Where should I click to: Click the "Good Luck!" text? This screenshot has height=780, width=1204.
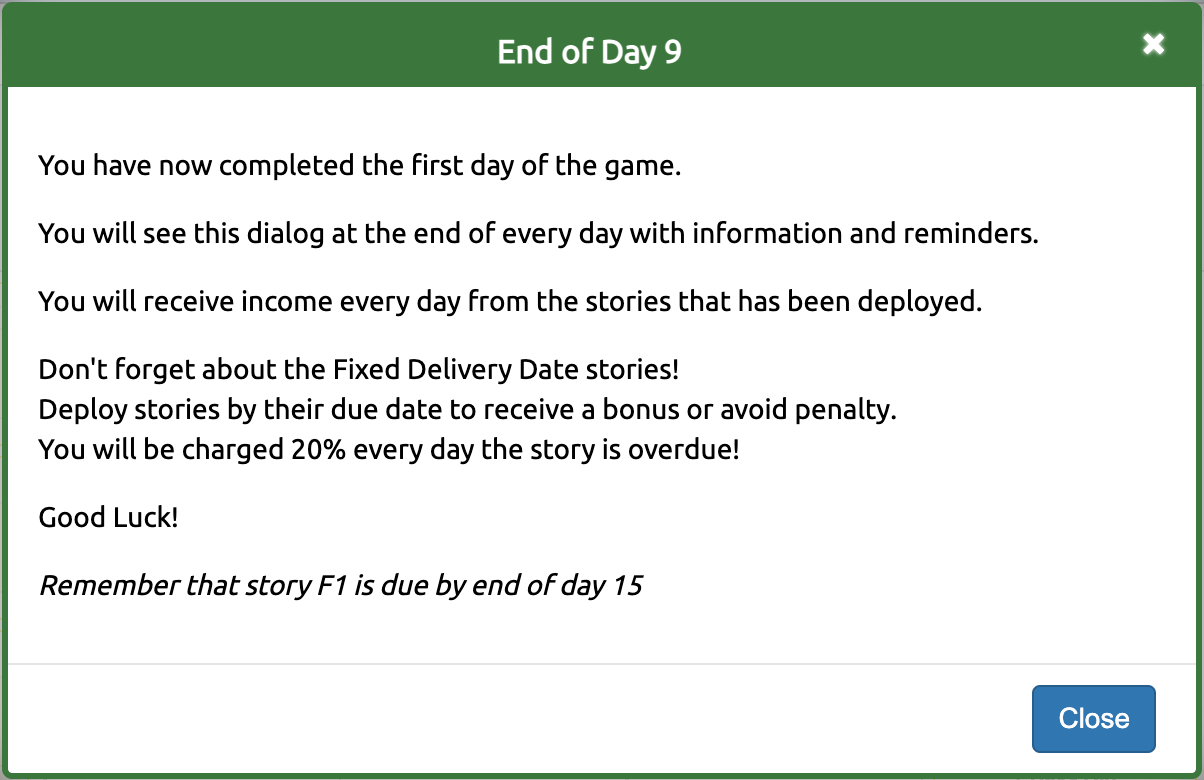click(x=108, y=517)
